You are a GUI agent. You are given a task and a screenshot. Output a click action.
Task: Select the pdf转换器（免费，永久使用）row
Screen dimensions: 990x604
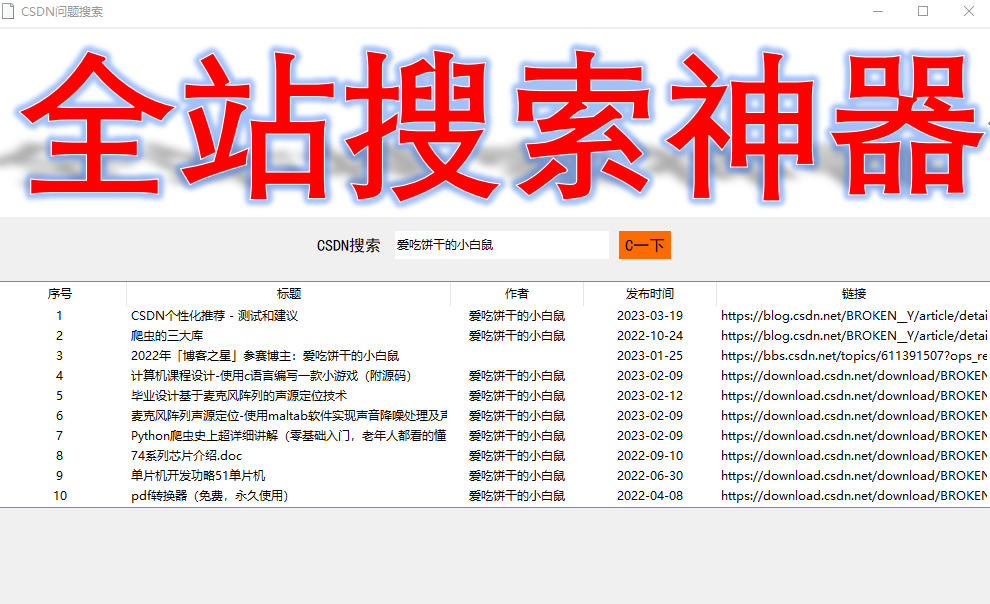click(495, 495)
